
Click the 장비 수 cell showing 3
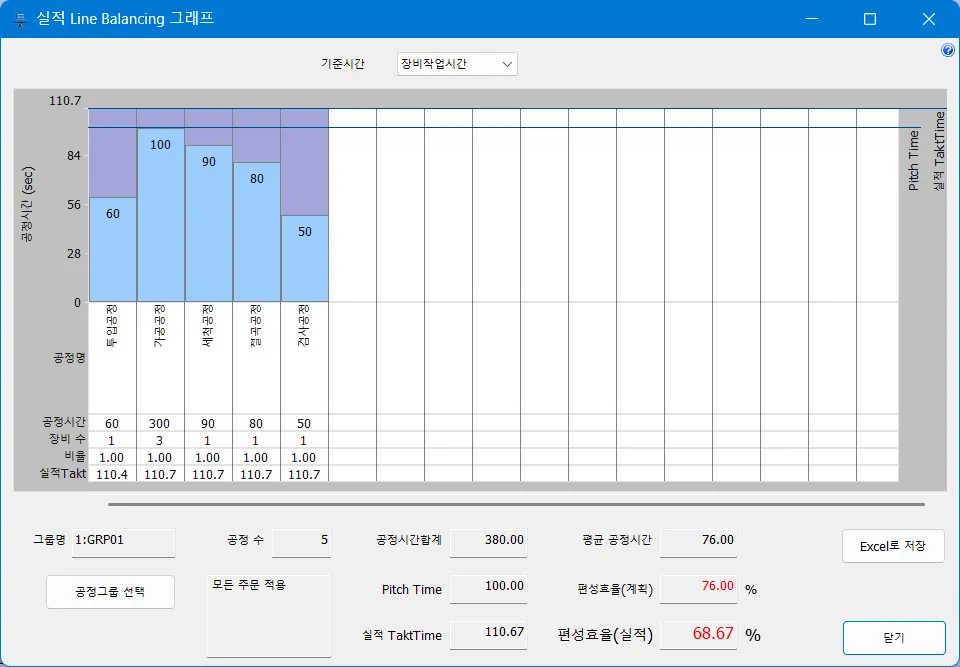pos(160,440)
